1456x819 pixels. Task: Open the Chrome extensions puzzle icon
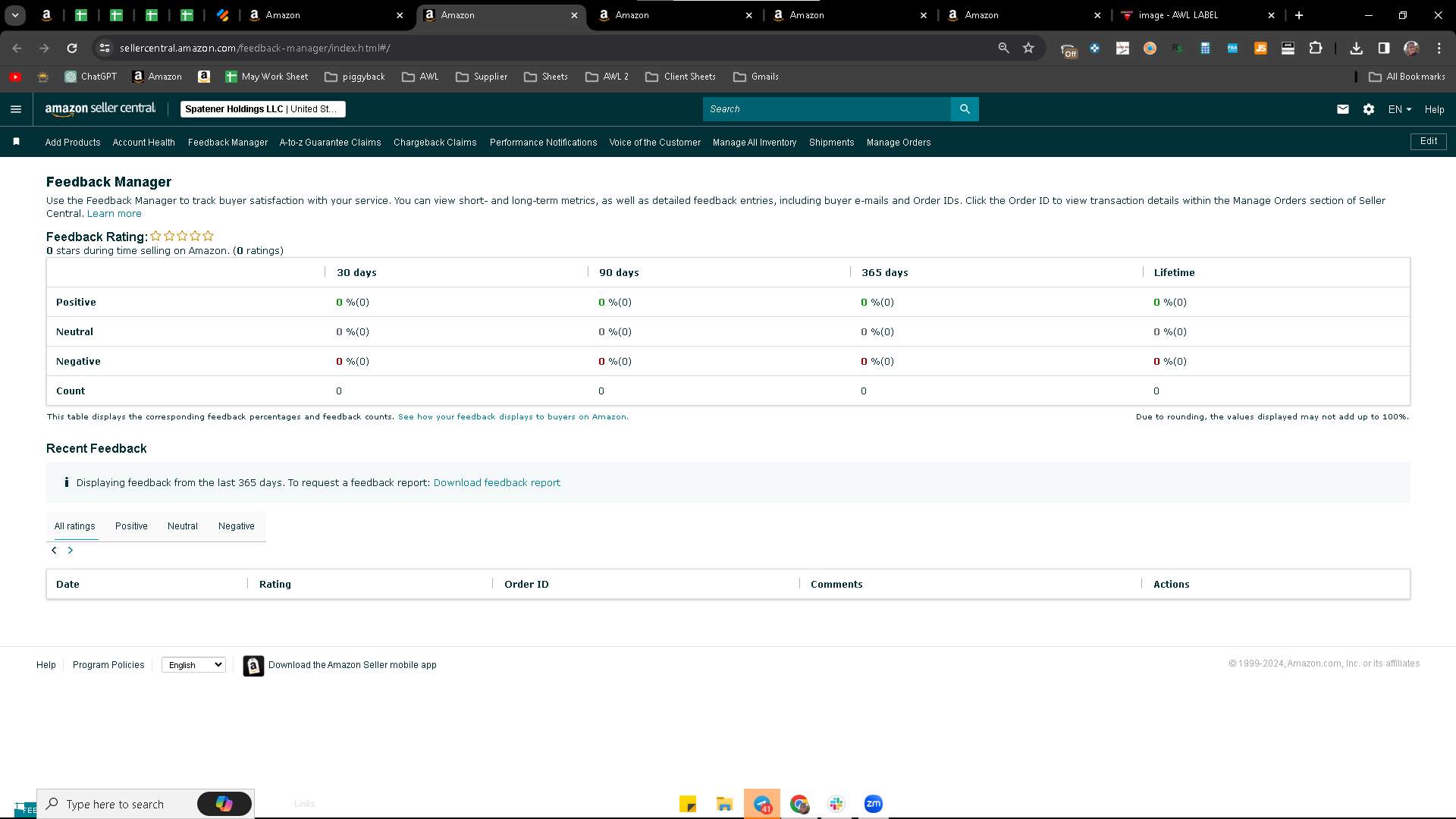[x=1316, y=48]
